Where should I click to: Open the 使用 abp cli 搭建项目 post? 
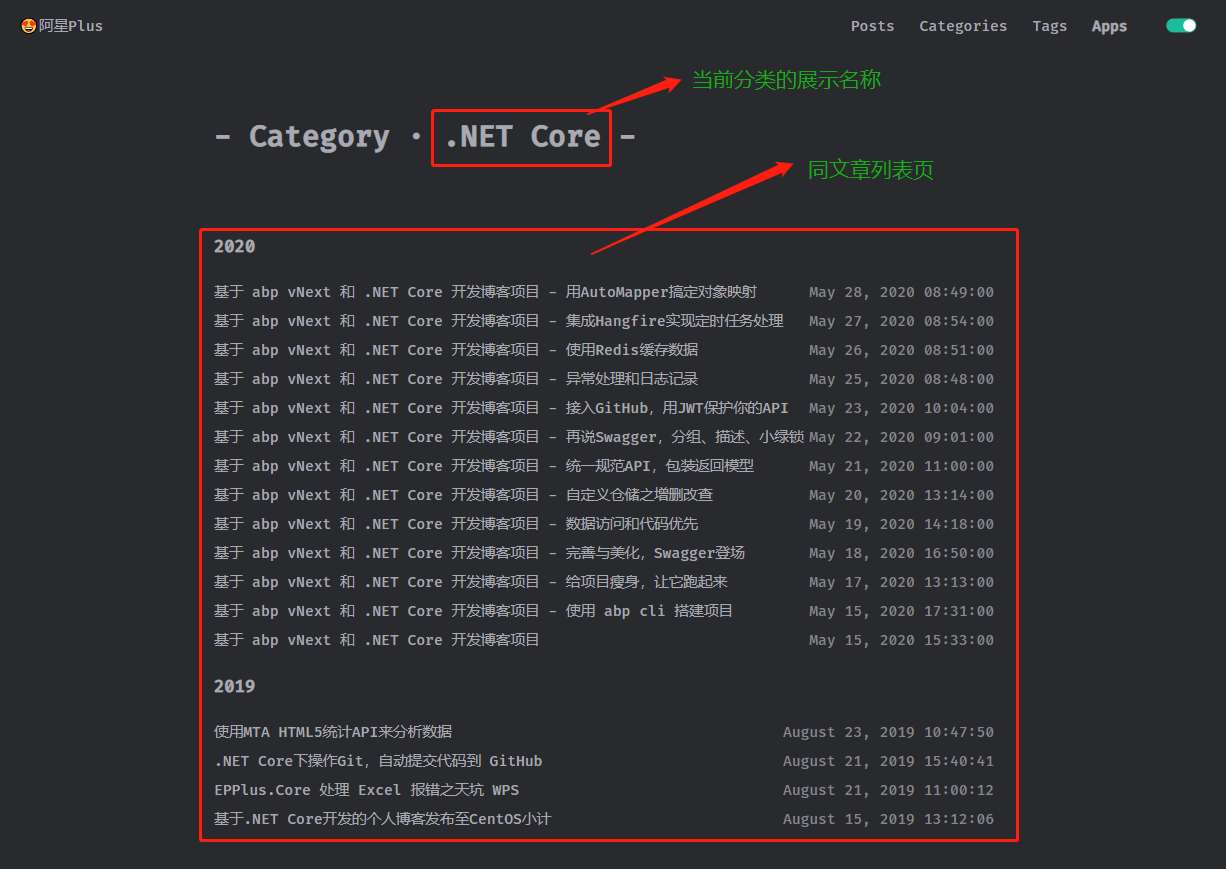pyautogui.click(x=473, y=611)
